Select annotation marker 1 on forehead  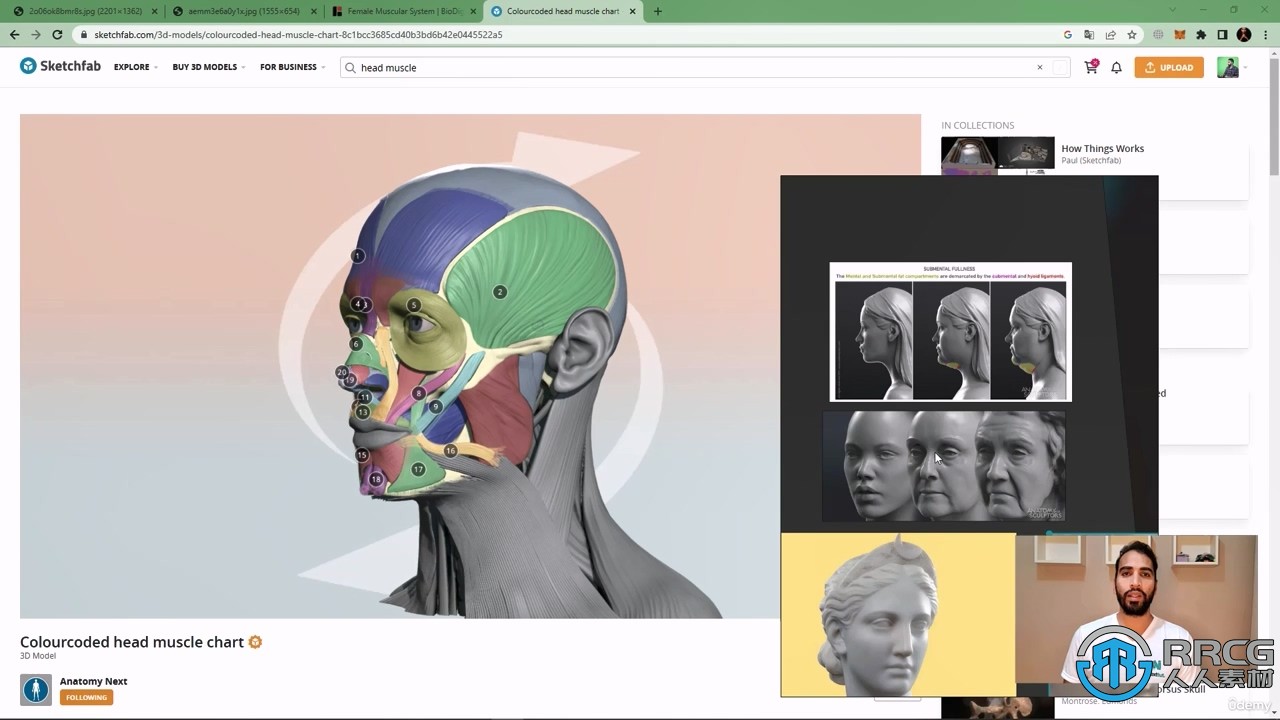coord(357,256)
